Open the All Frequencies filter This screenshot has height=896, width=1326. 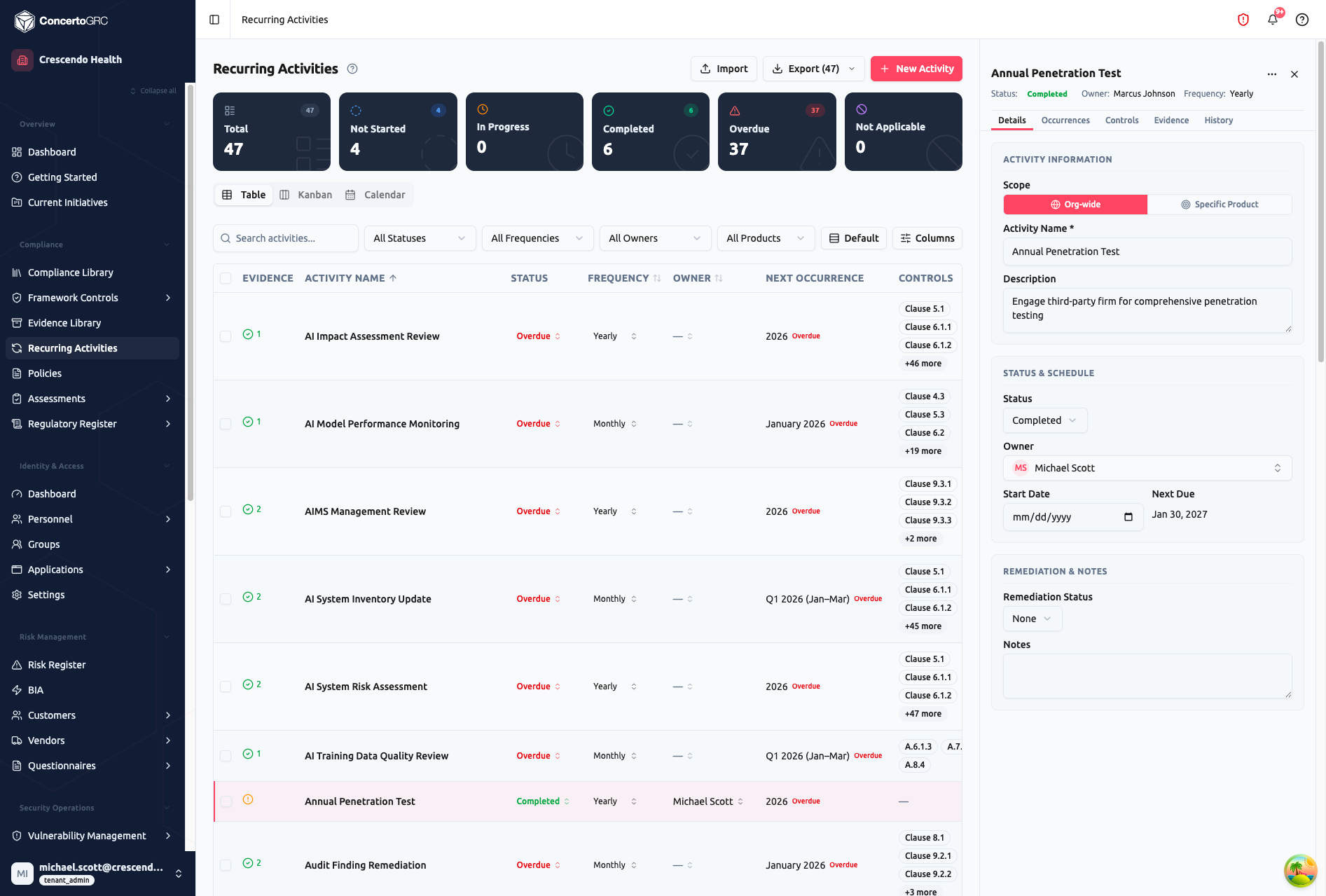tap(537, 238)
